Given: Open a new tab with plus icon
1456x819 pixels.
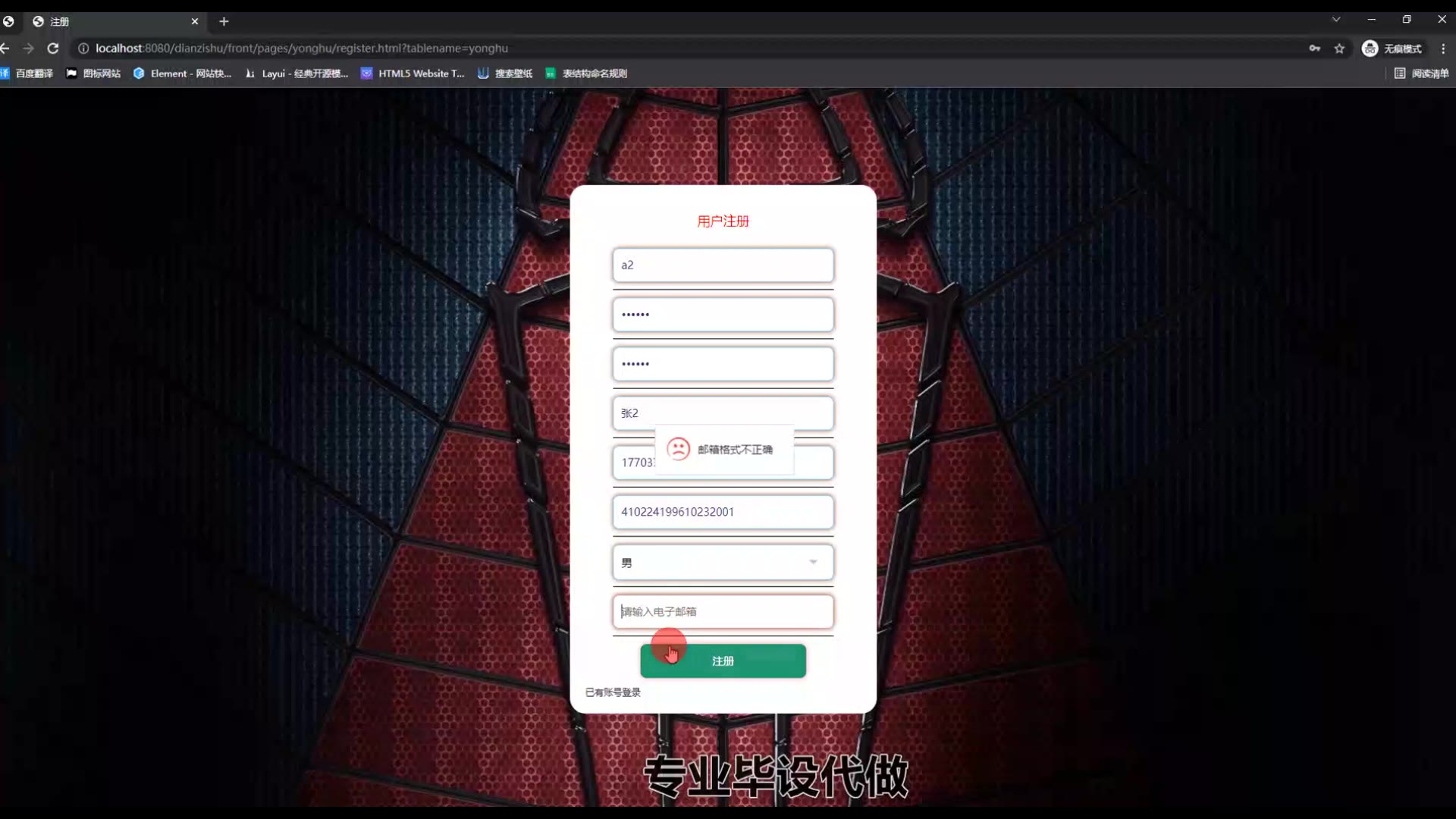Looking at the screenshot, I should [x=224, y=21].
